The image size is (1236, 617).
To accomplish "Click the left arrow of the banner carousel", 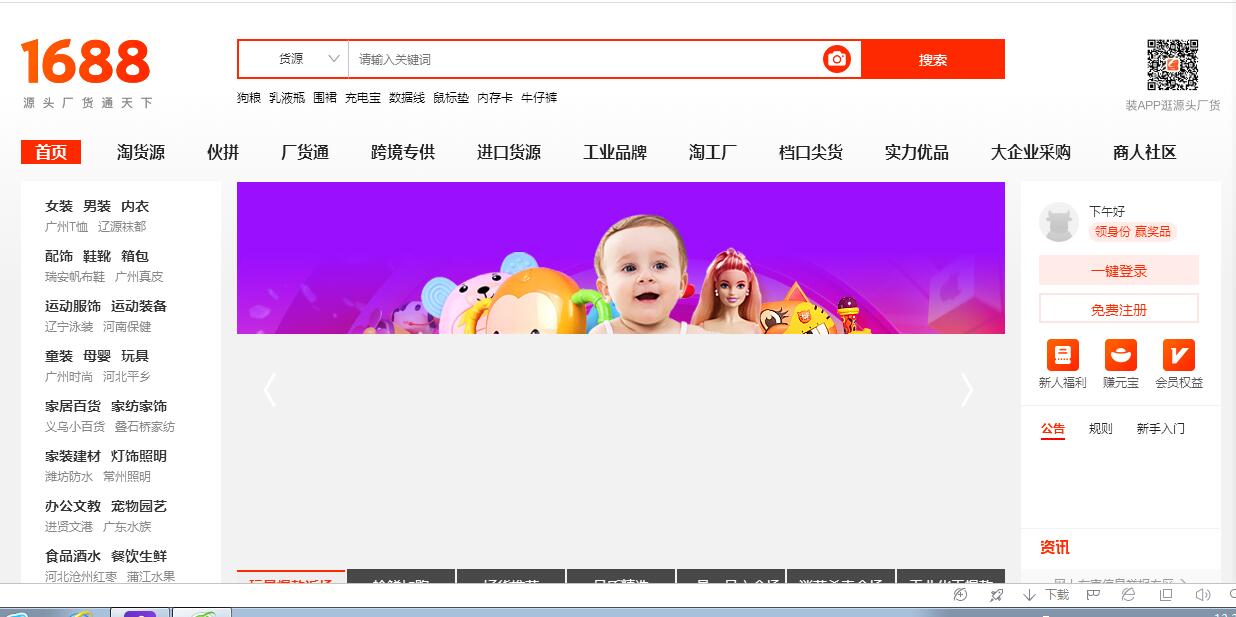I will coord(270,390).
